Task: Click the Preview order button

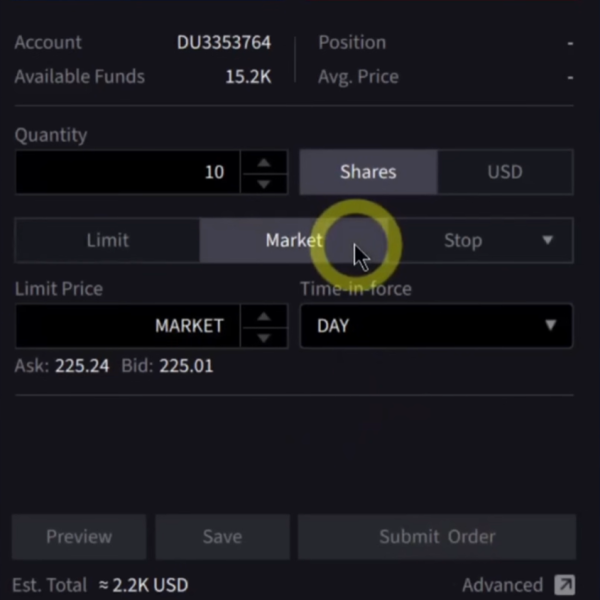Action: coord(79,537)
